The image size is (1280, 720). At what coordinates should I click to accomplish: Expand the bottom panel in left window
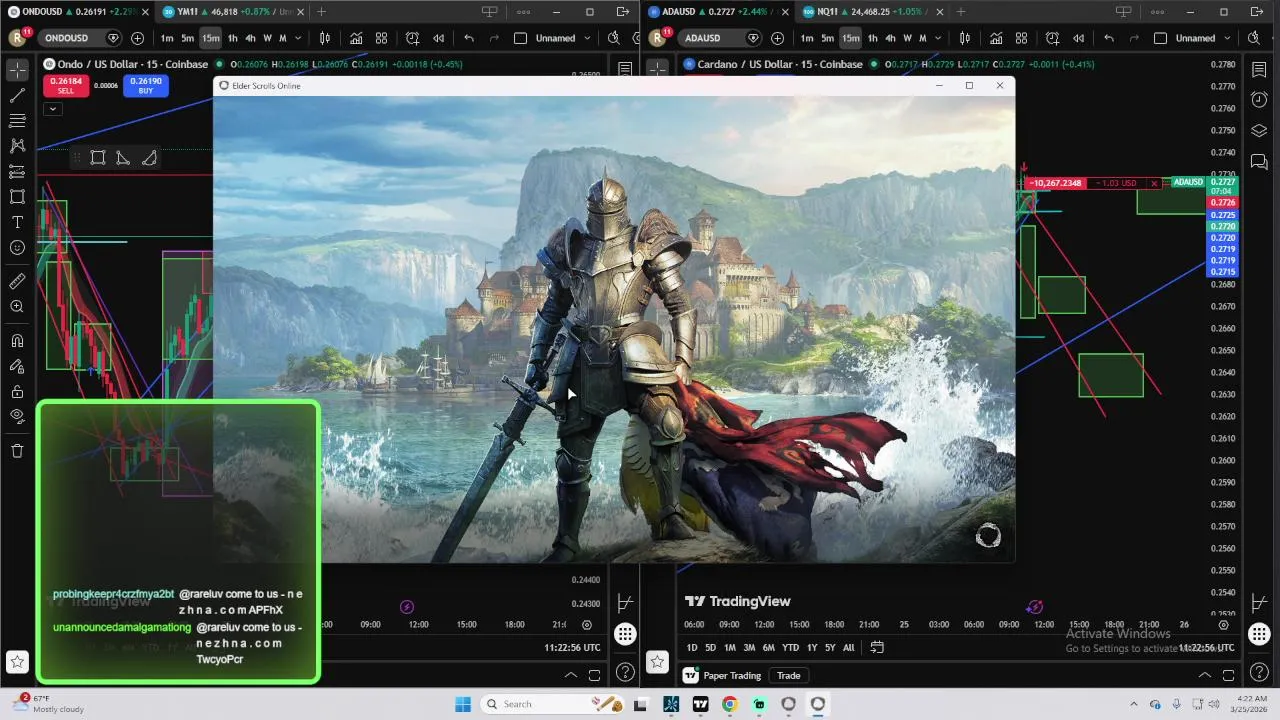click(571, 675)
